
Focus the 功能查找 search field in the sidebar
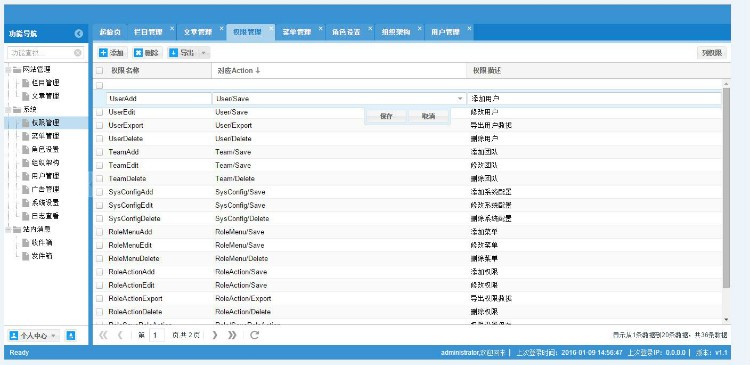(x=46, y=53)
